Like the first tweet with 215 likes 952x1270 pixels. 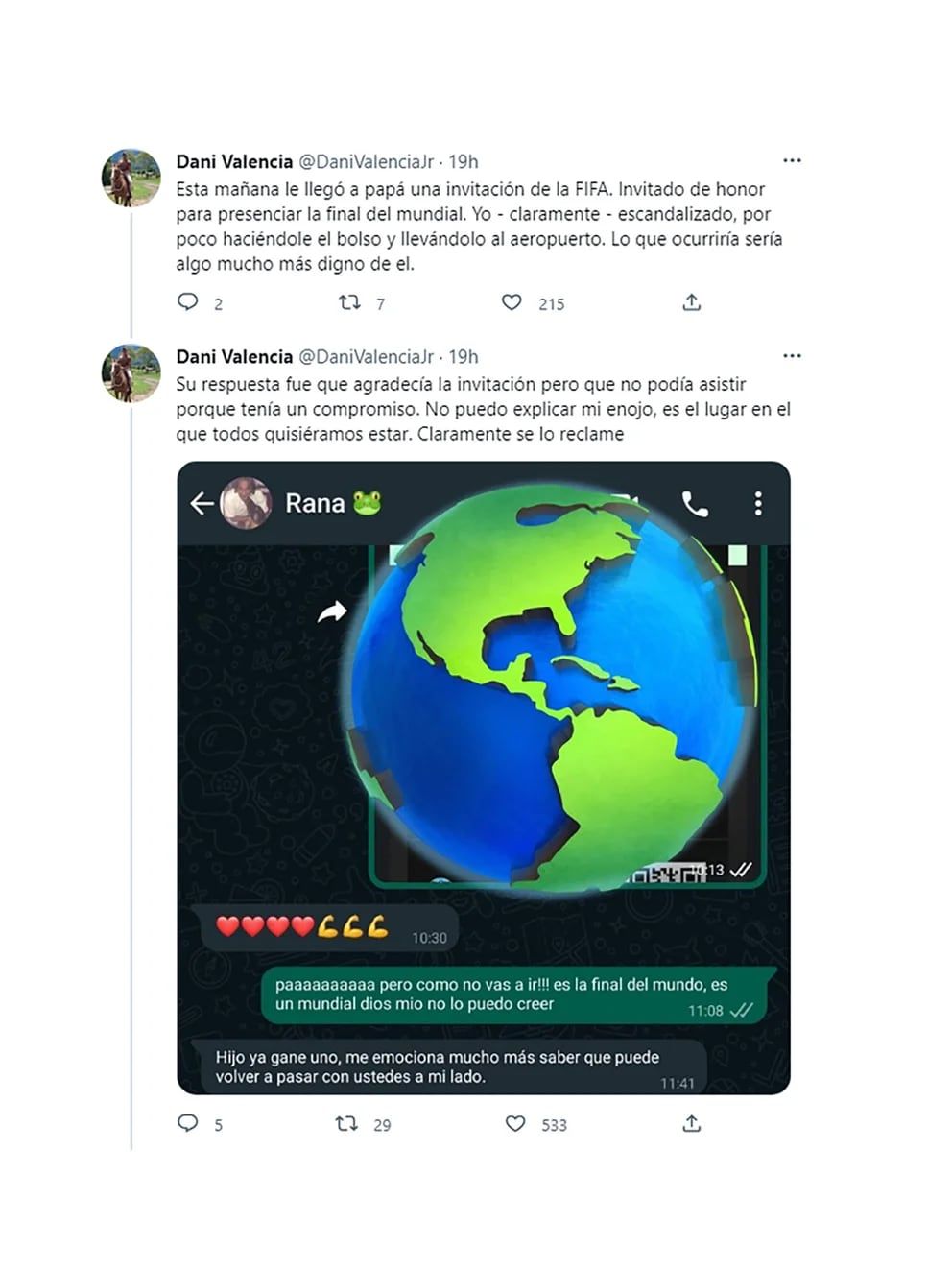(512, 302)
